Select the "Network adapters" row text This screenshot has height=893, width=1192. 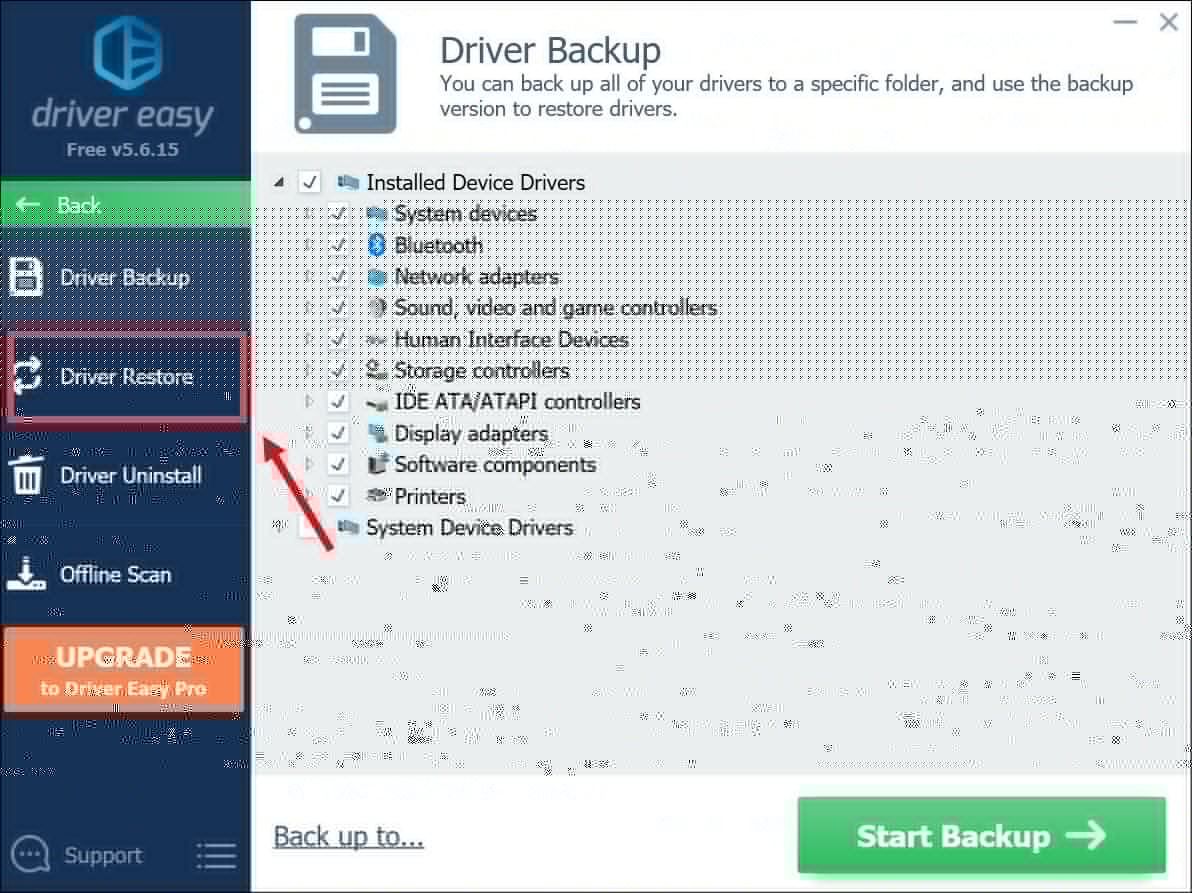[x=477, y=276]
